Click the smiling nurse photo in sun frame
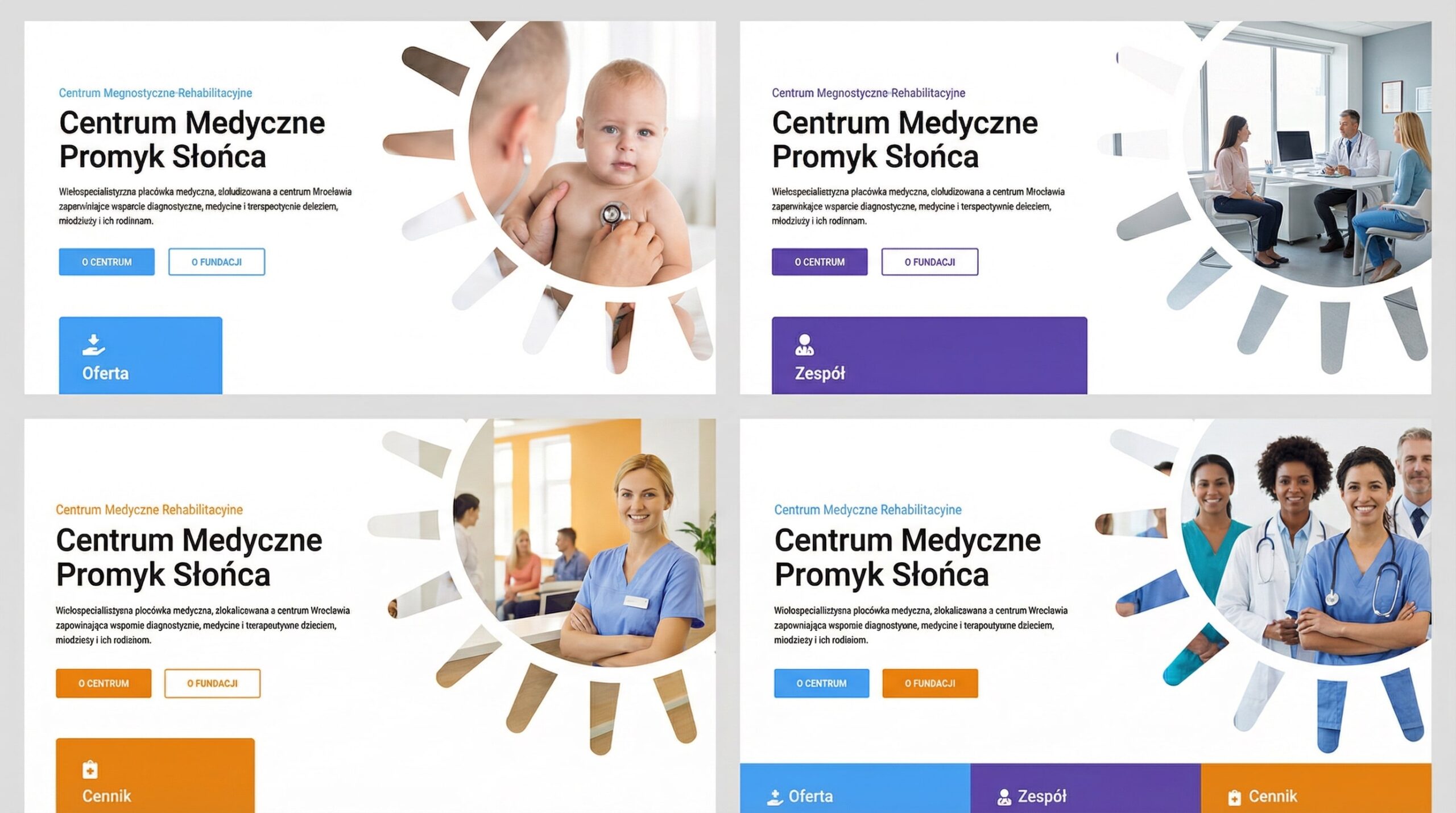This screenshot has width=1456, height=813. coord(586,540)
